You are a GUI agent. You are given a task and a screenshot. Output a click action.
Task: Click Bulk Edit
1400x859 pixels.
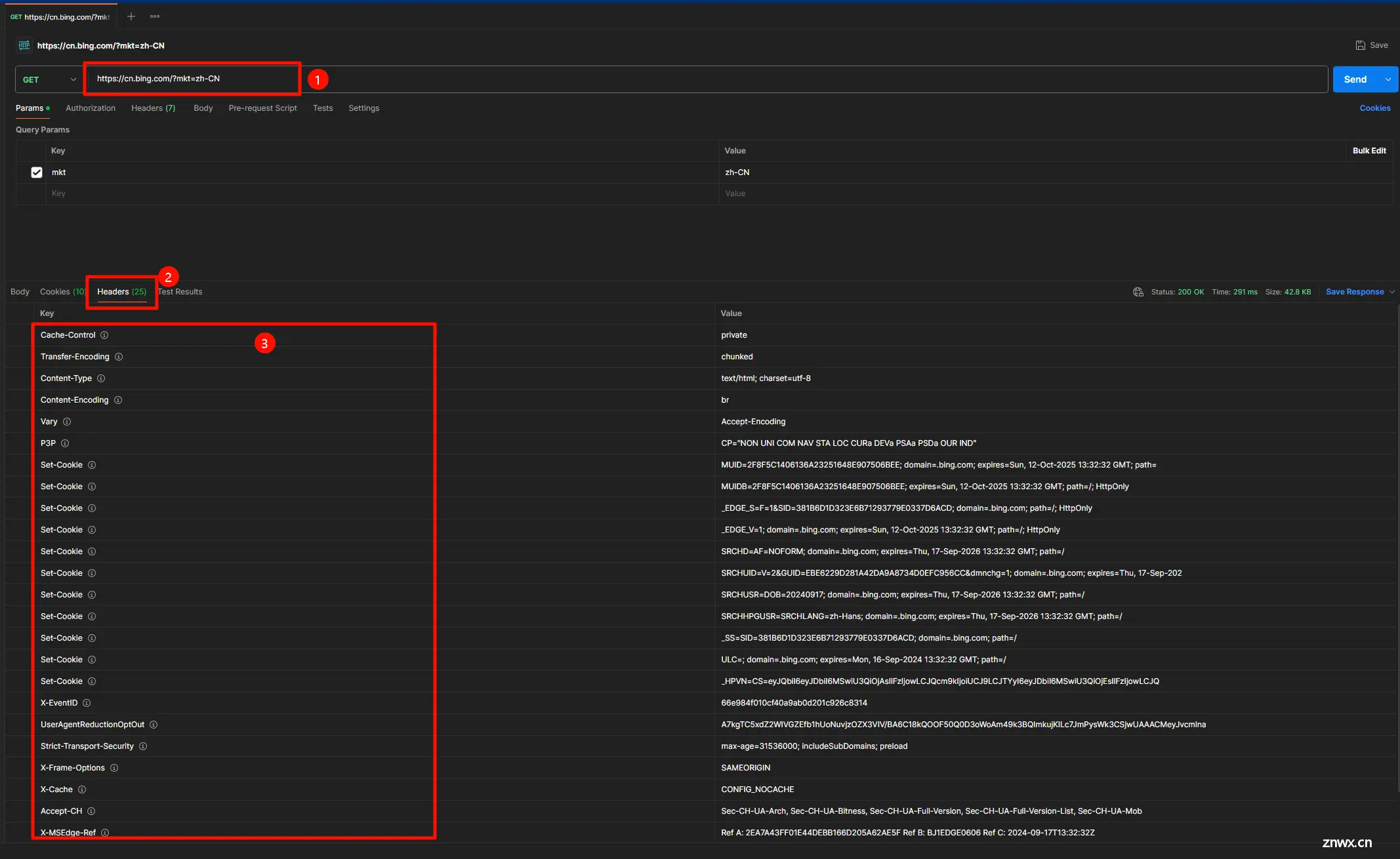coord(1369,151)
